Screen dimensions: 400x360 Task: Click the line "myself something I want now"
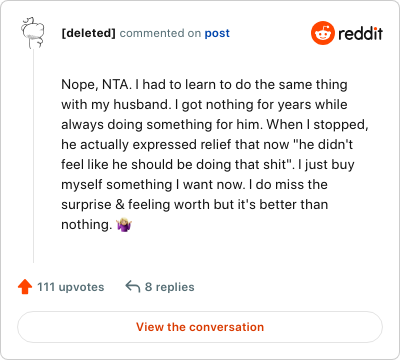click(194, 185)
